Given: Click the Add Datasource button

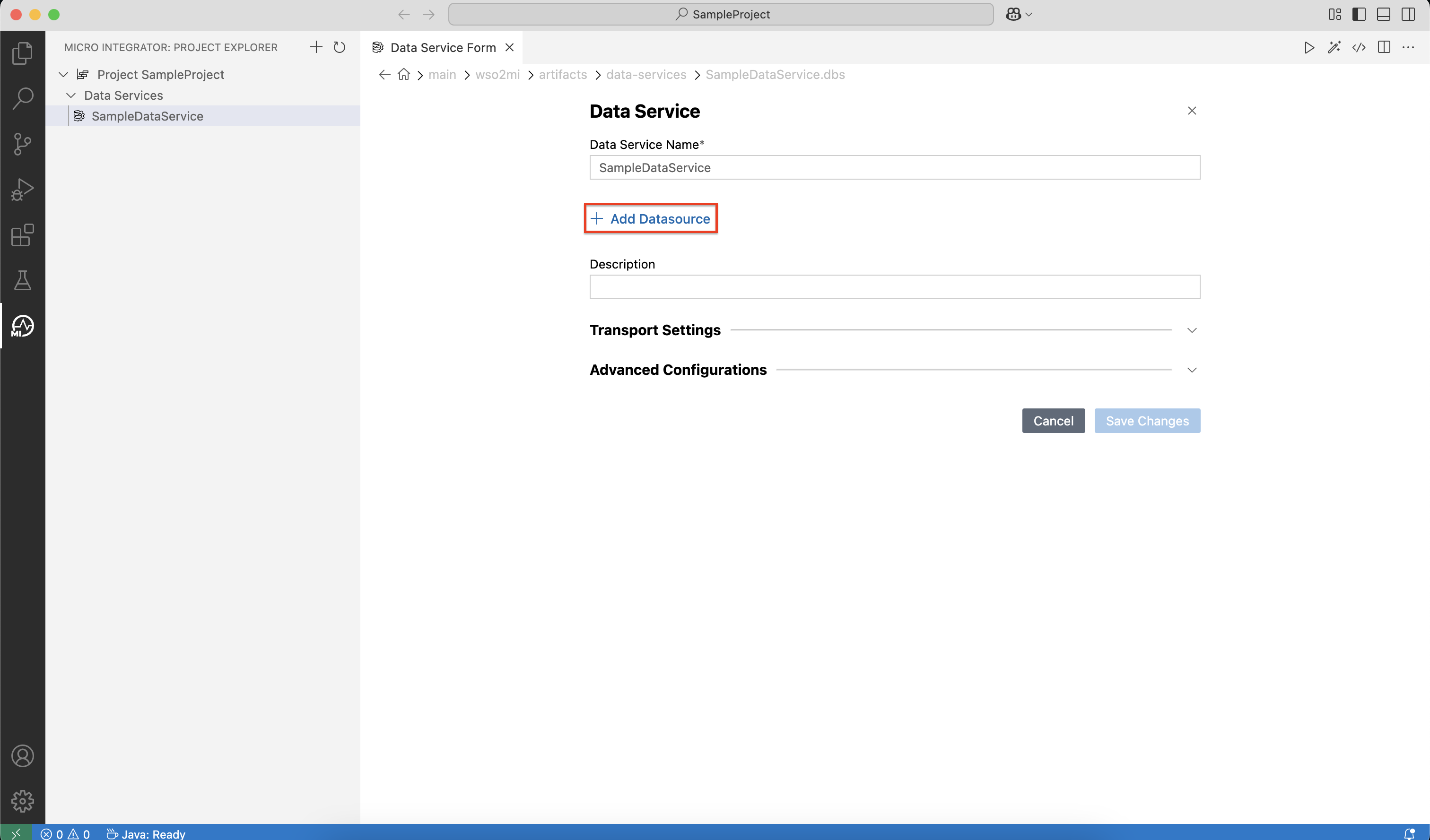Looking at the screenshot, I should pos(650,218).
